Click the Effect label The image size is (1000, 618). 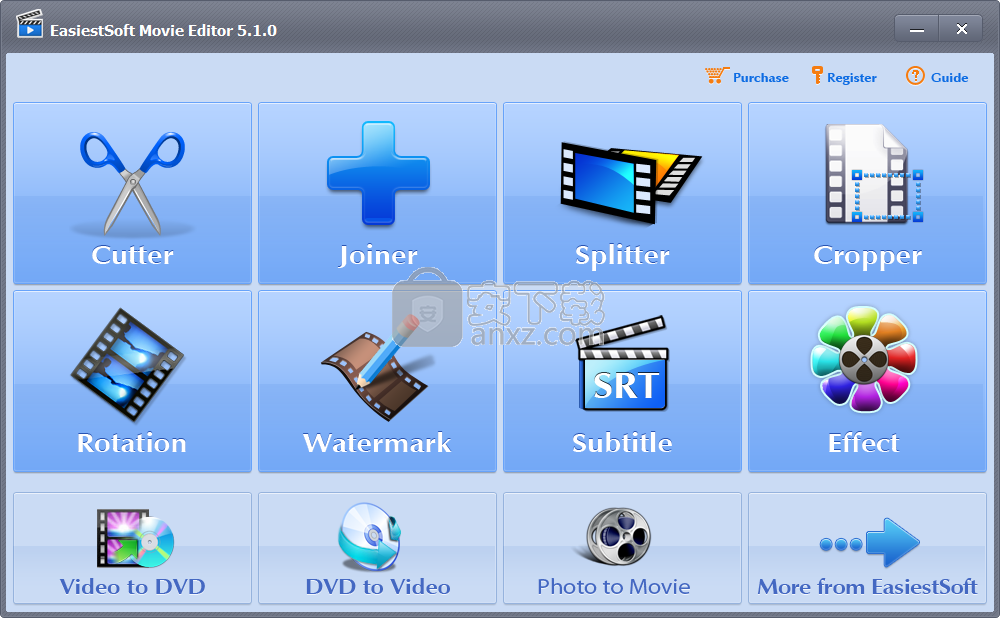tap(864, 443)
